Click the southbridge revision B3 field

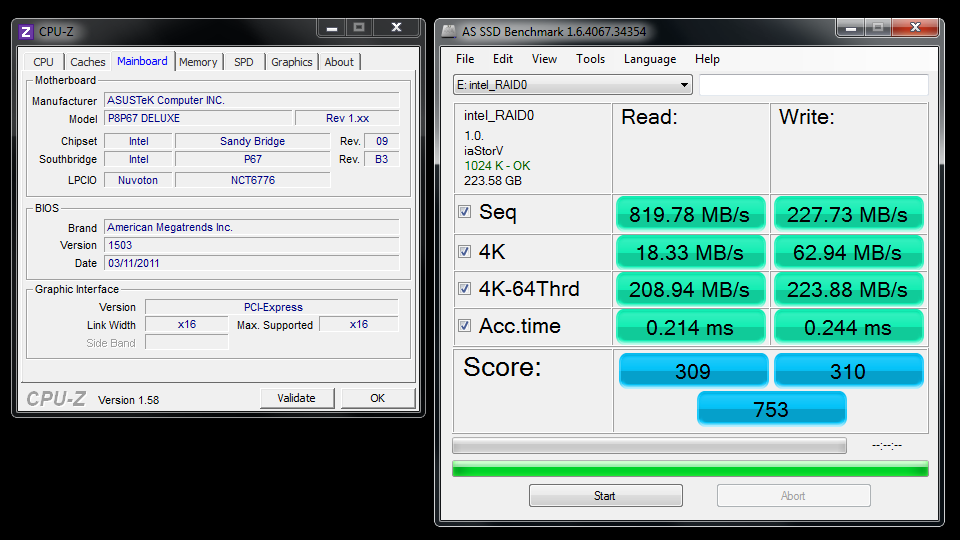(x=381, y=159)
